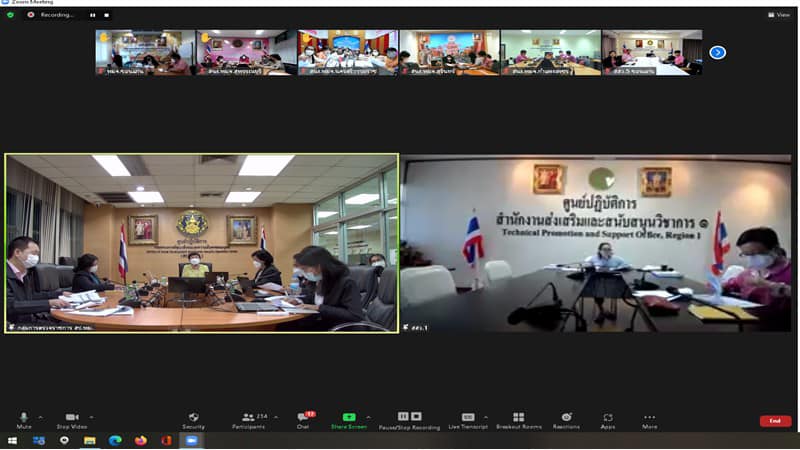Open Live Transcript settings

coord(468,420)
